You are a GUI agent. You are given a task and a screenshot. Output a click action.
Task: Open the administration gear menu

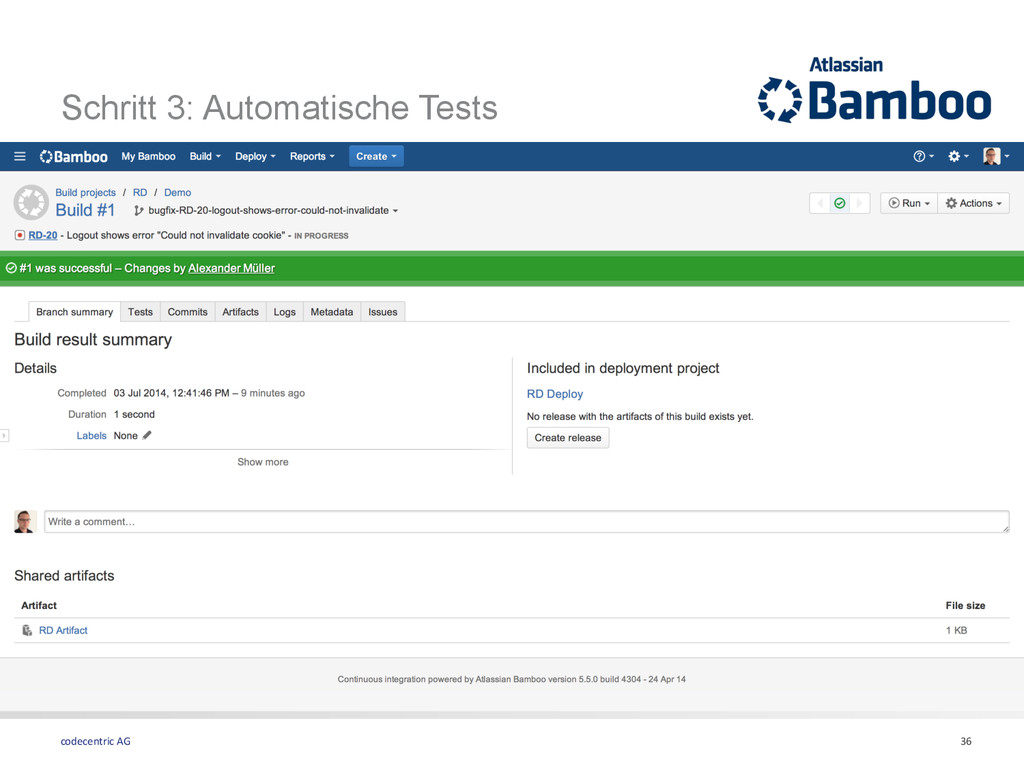tap(958, 157)
